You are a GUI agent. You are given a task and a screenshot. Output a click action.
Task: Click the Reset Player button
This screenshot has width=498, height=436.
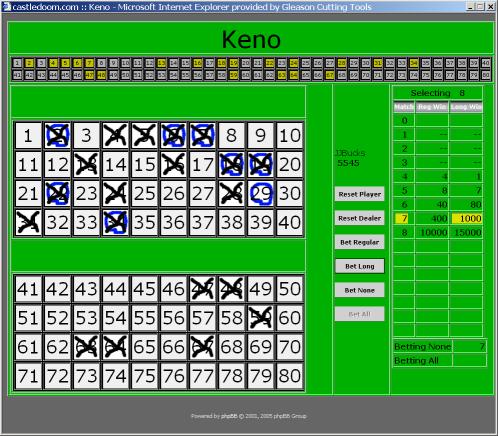tap(359, 194)
